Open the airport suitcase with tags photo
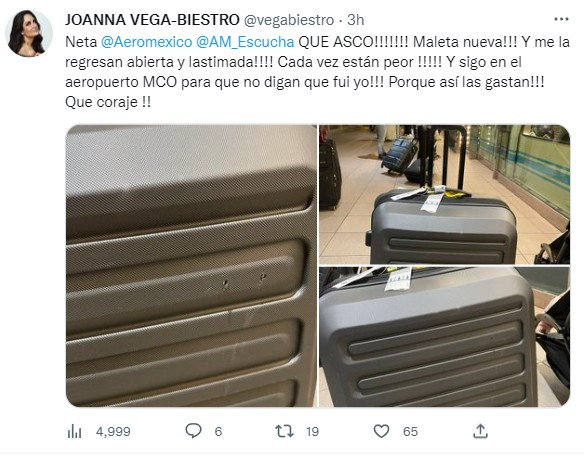Screen dimensions: 584x458 (x=445, y=194)
